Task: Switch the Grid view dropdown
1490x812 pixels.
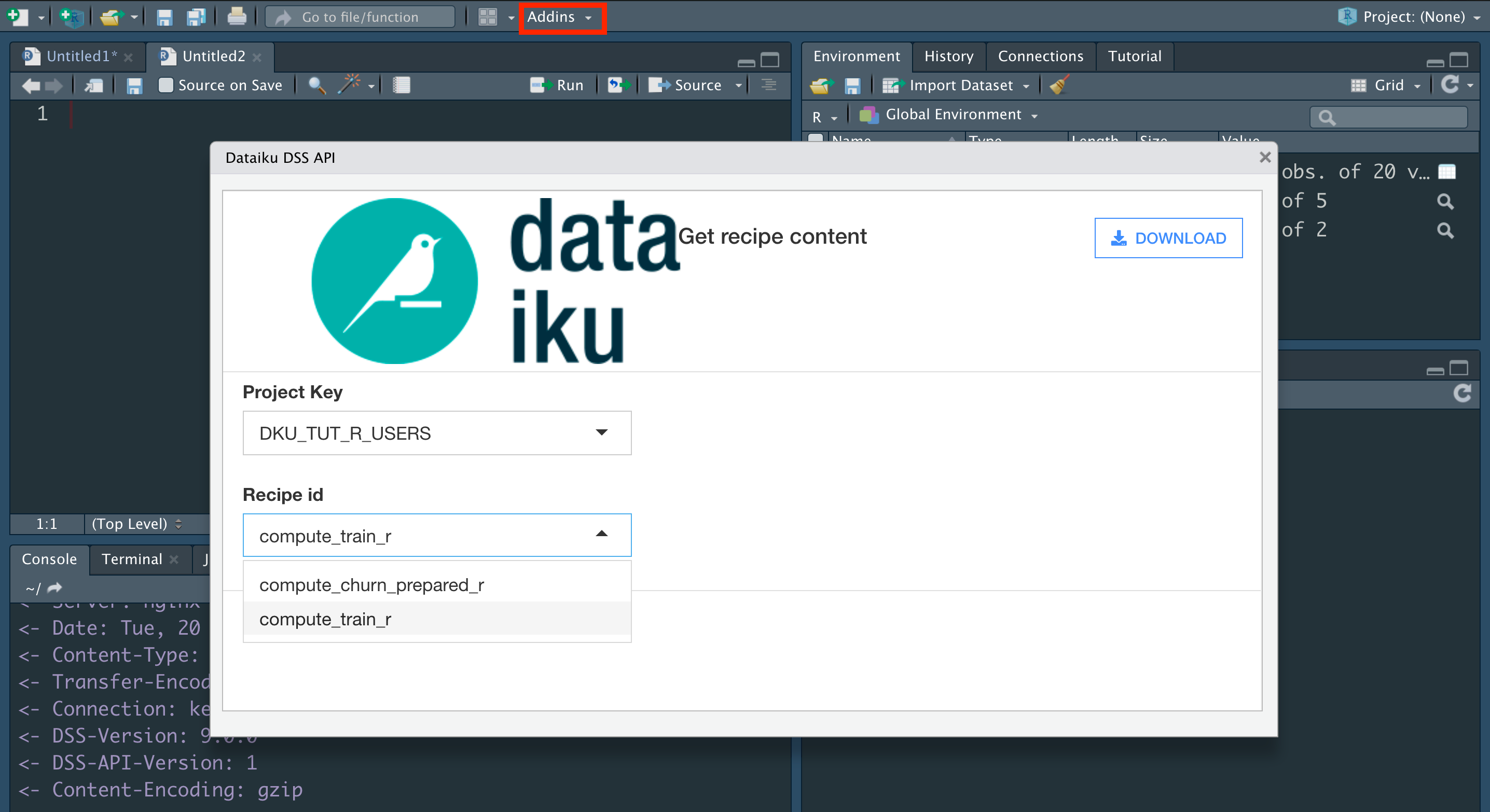Action: coord(1386,86)
